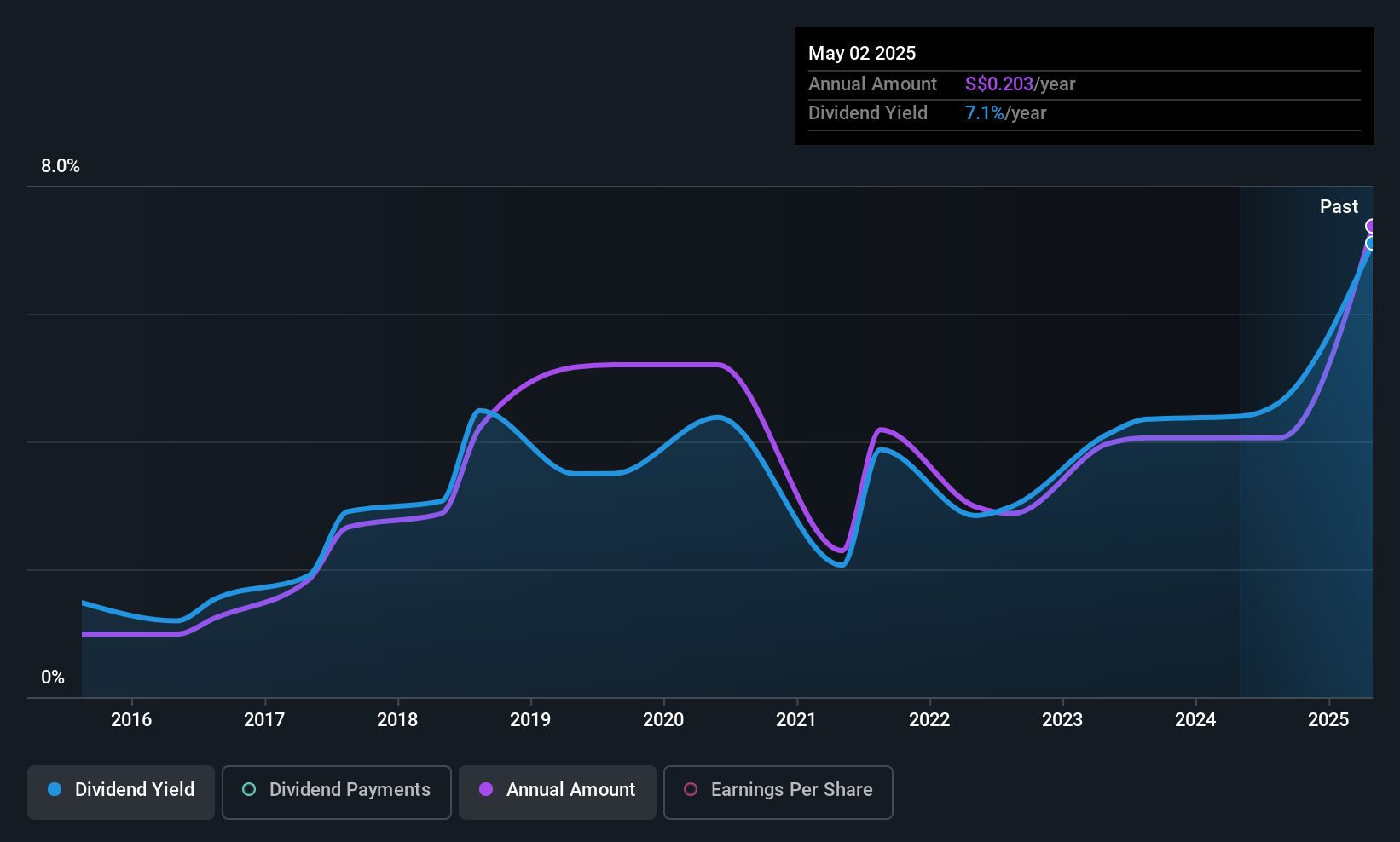Click the blue Dividend Yield legend dot
This screenshot has height=842, width=1400.
(x=55, y=790)
